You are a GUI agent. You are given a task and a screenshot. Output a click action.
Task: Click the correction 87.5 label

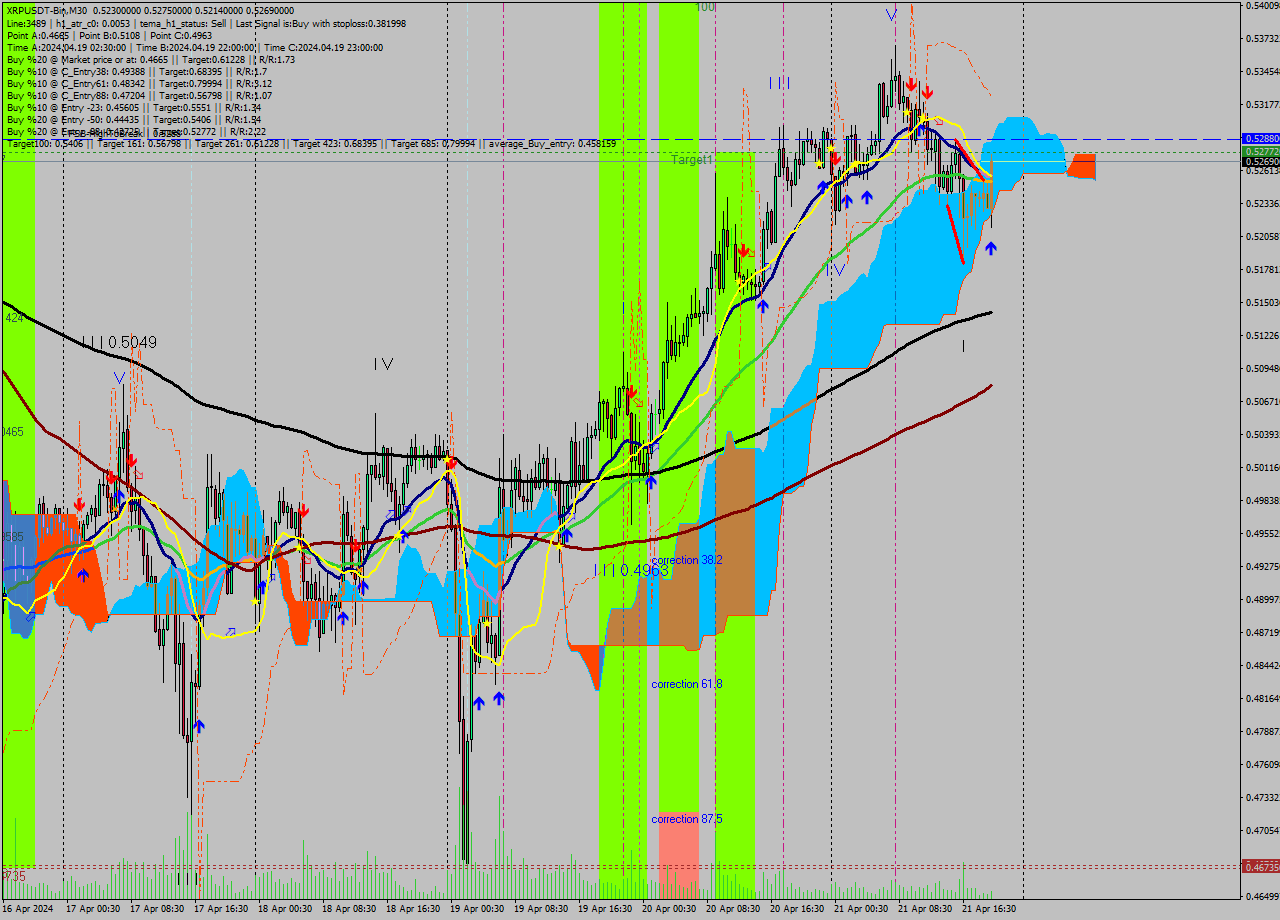pos(686,819)
